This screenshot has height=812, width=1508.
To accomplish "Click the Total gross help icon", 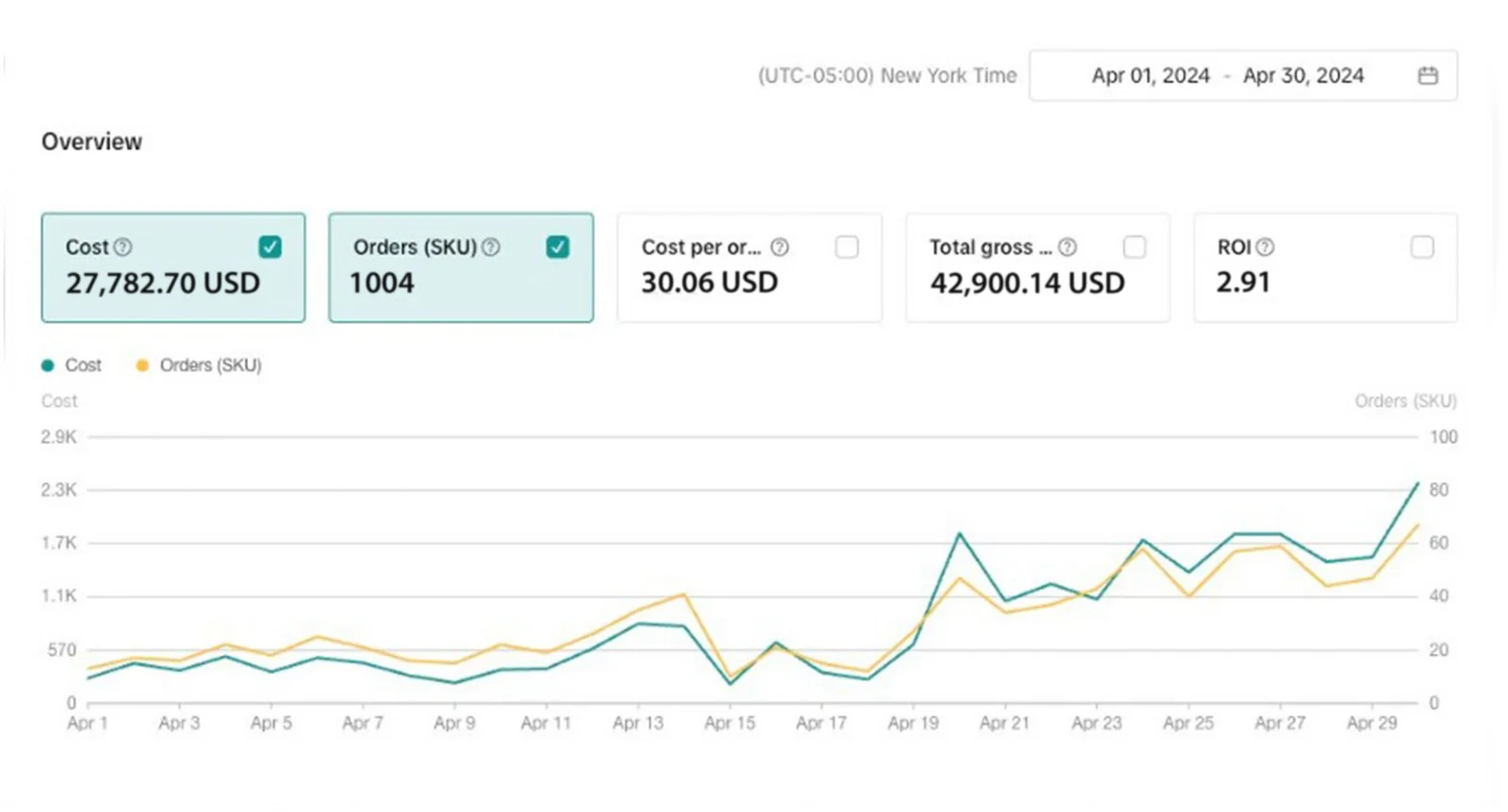I will point(1067,247).
